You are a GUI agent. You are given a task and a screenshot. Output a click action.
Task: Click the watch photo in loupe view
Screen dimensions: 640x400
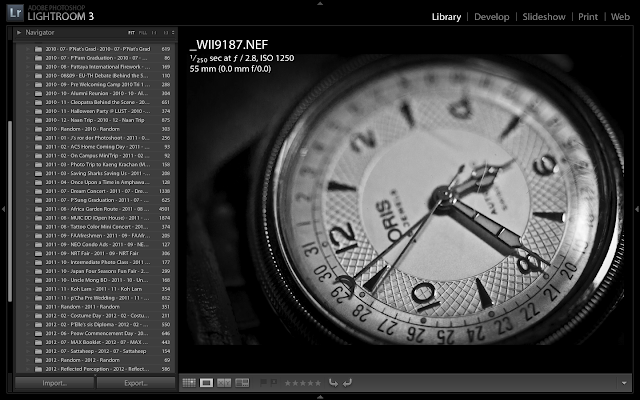point(405,200)
